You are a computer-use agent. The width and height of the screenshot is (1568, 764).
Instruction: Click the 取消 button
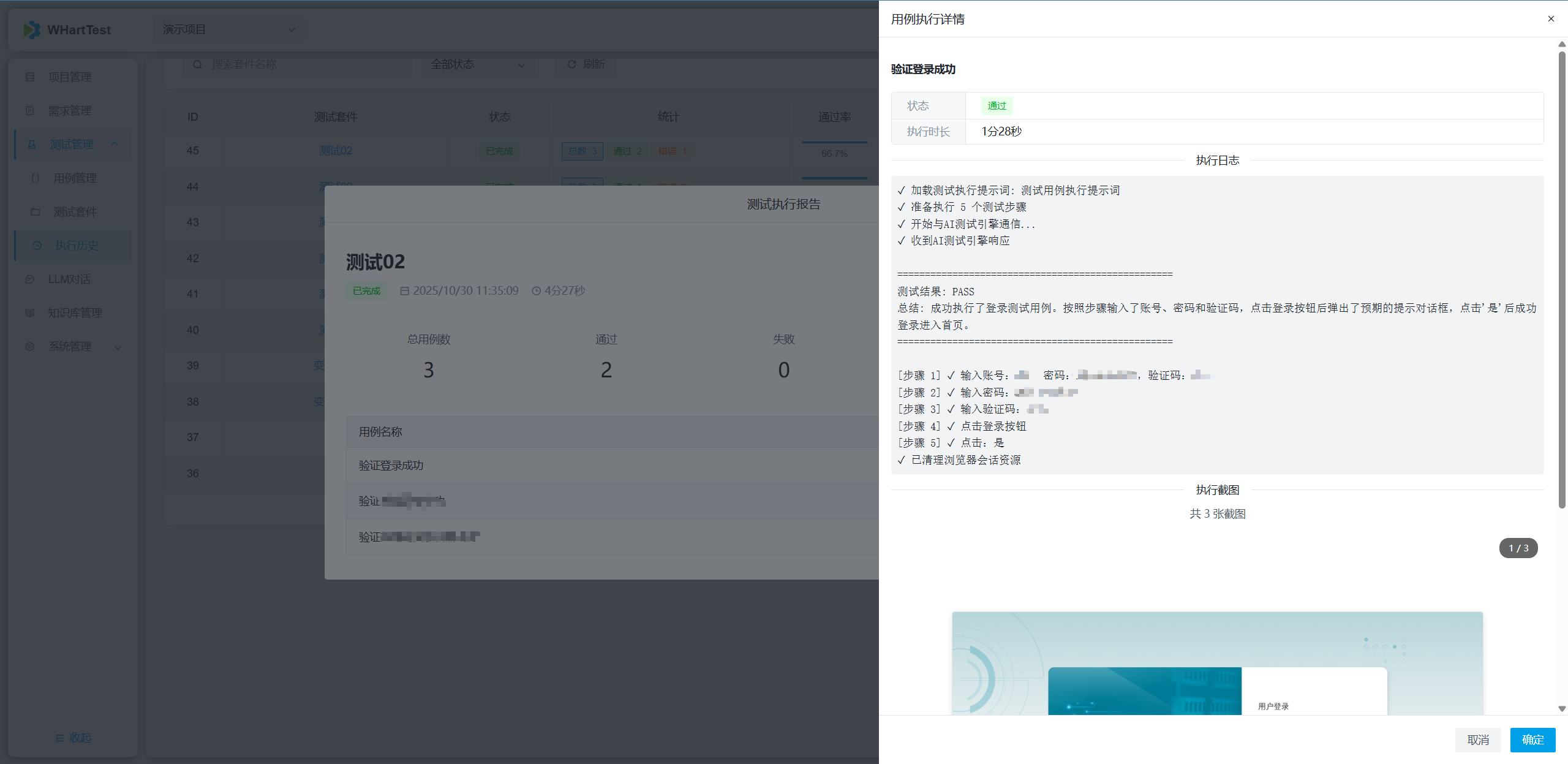click(x=1477, y=739)
